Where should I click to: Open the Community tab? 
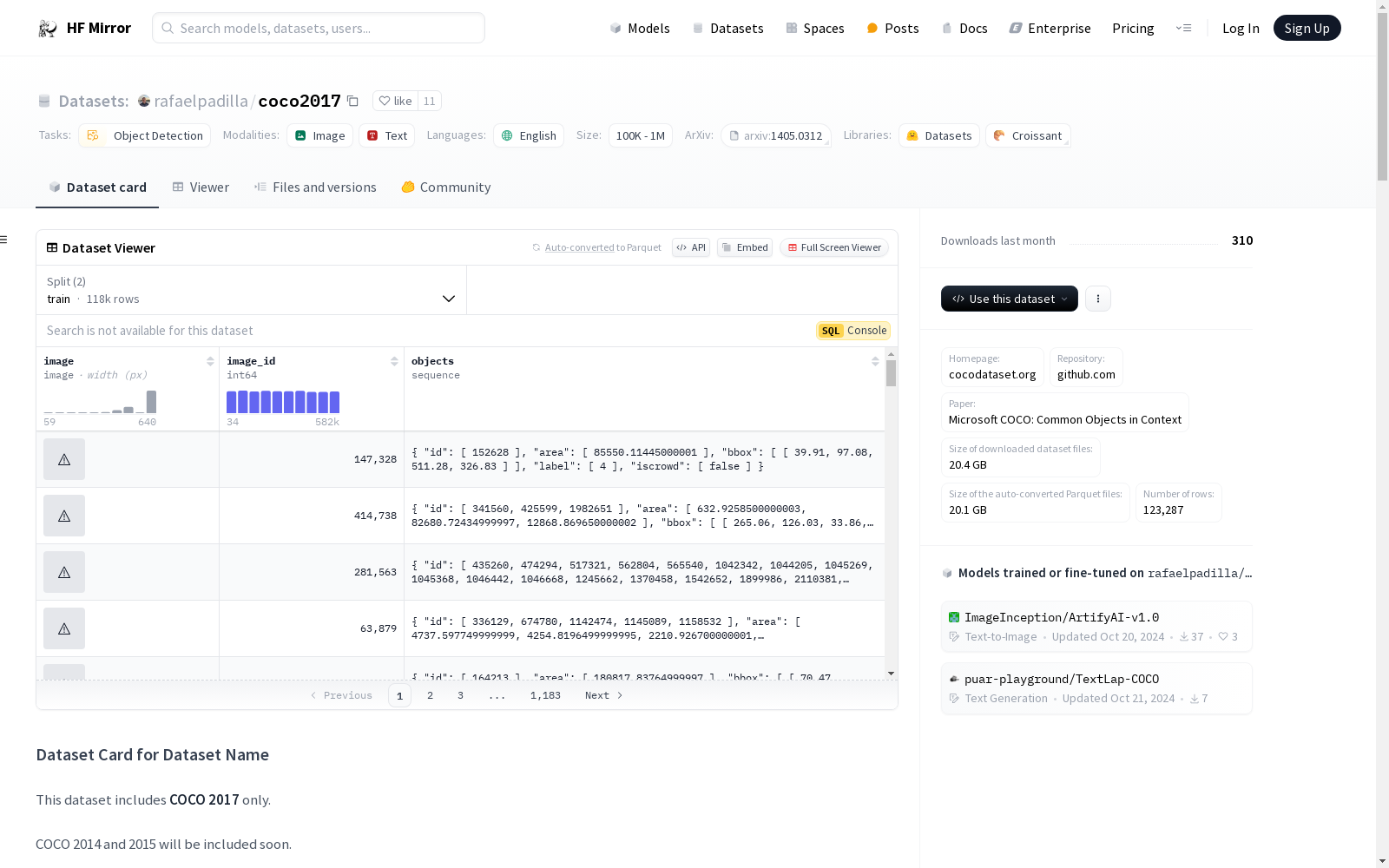click(x=446, y=187)
